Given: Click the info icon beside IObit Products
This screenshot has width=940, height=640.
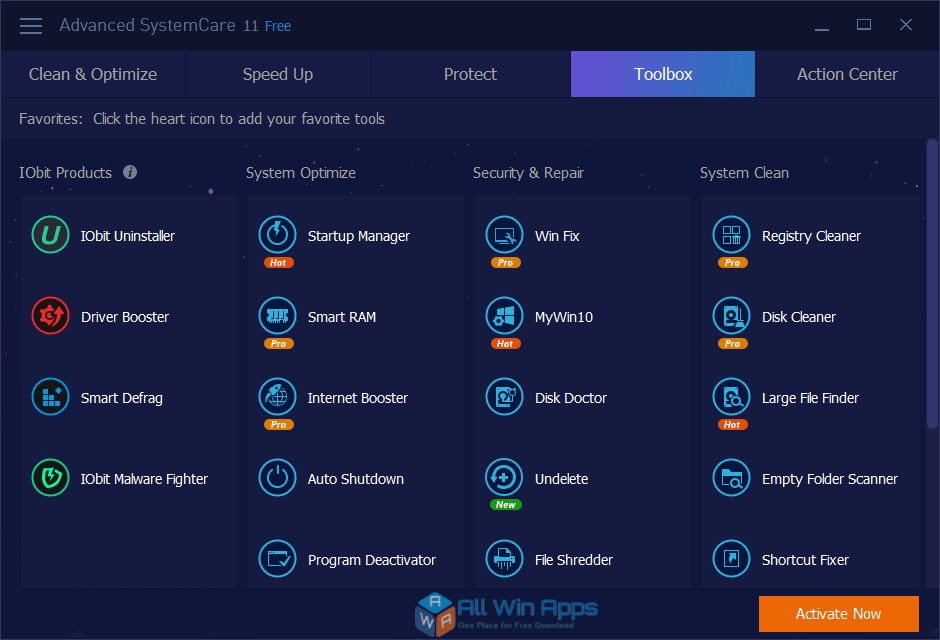Looking at the screenshot, I should (130, 172).
